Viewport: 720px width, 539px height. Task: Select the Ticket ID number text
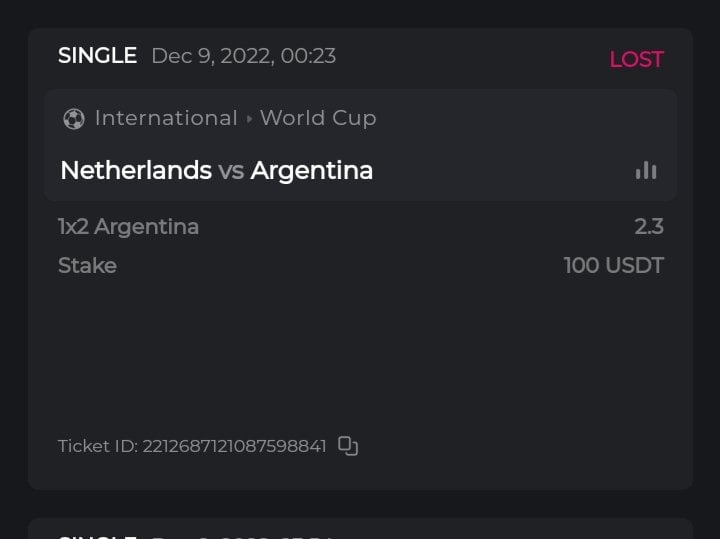234,446
